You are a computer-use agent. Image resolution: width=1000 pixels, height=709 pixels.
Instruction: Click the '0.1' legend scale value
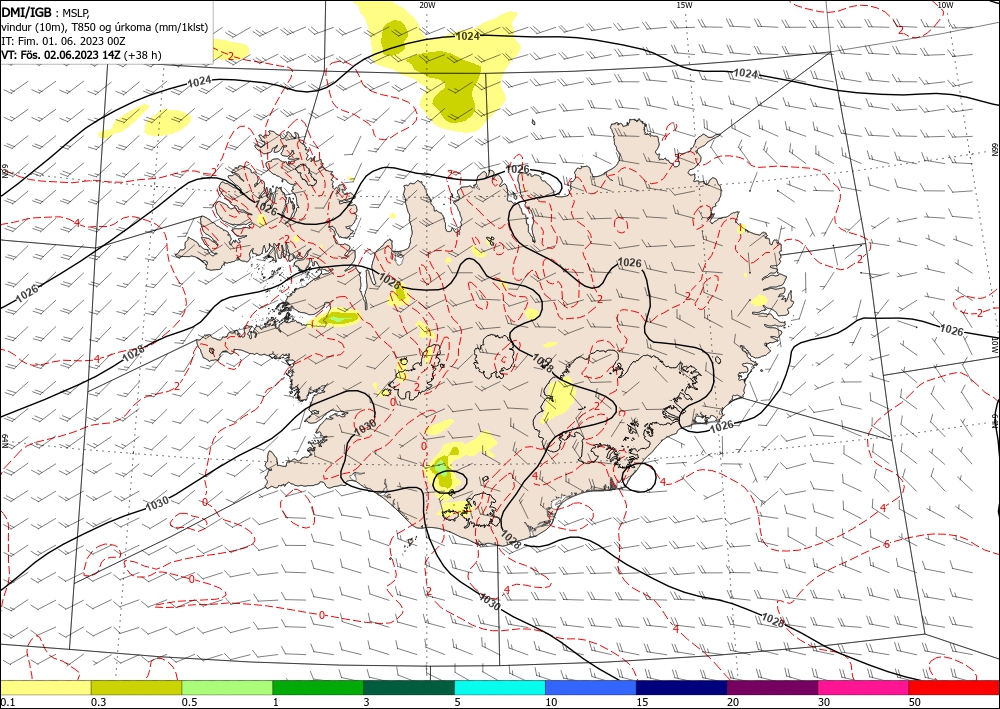pos(6,702)
